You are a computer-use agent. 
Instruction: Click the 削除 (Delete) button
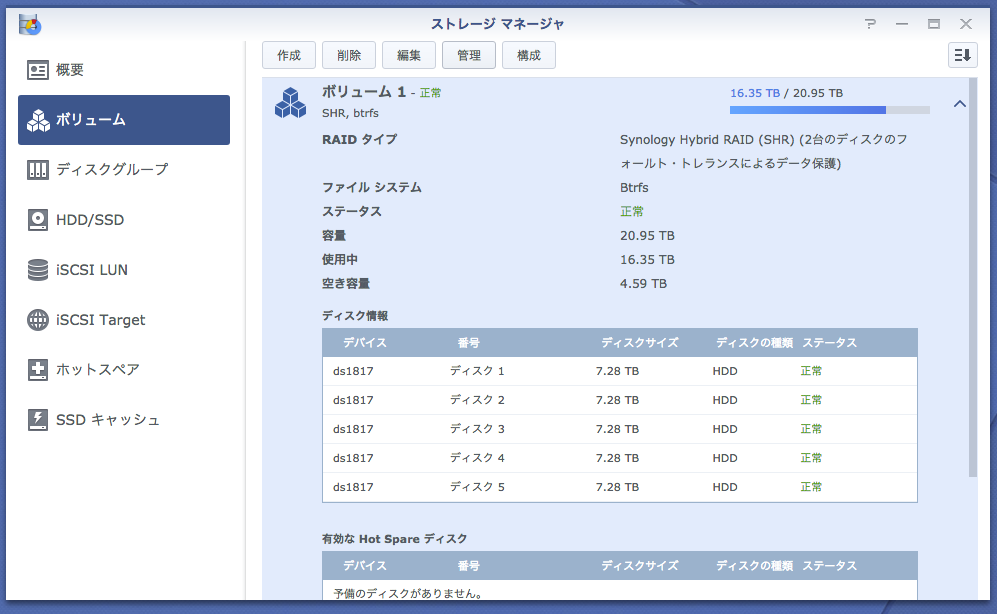point(348,55)
